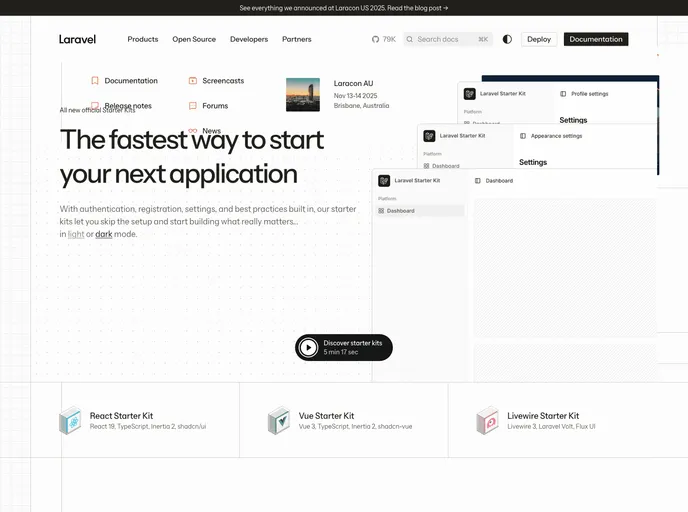688x512 pixels.
Task: Open the Open Source menu
Action: pyautogui.click(x=194, y=39)
